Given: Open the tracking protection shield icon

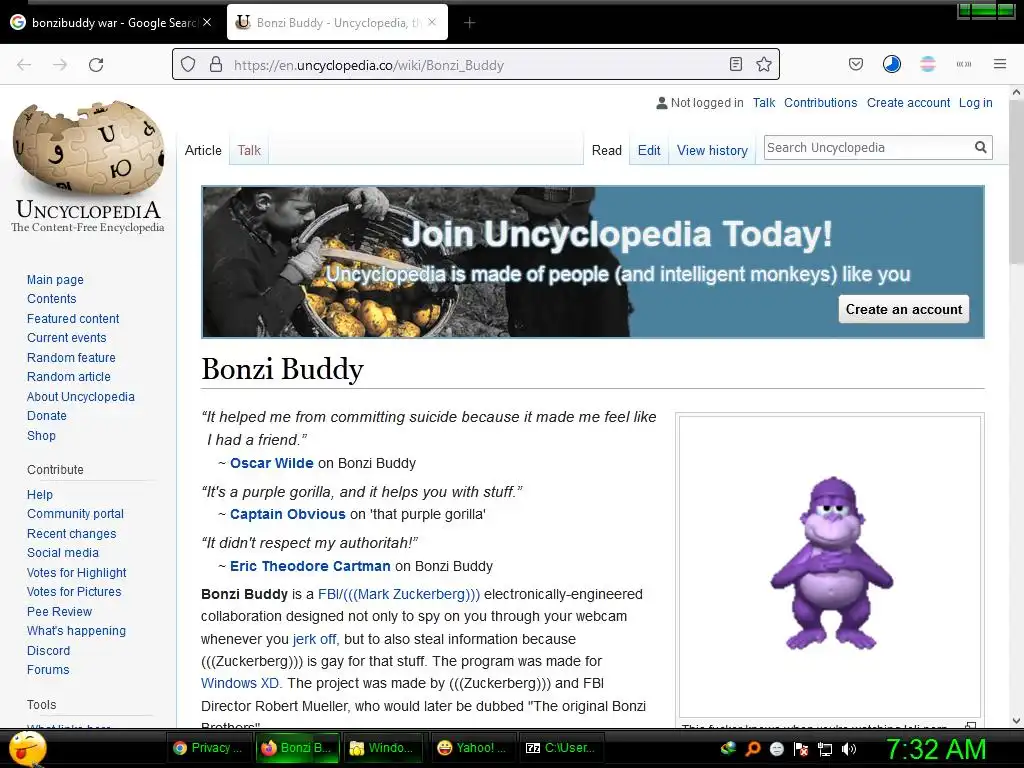Looking at the screenshot, I should tap(188, 65).
